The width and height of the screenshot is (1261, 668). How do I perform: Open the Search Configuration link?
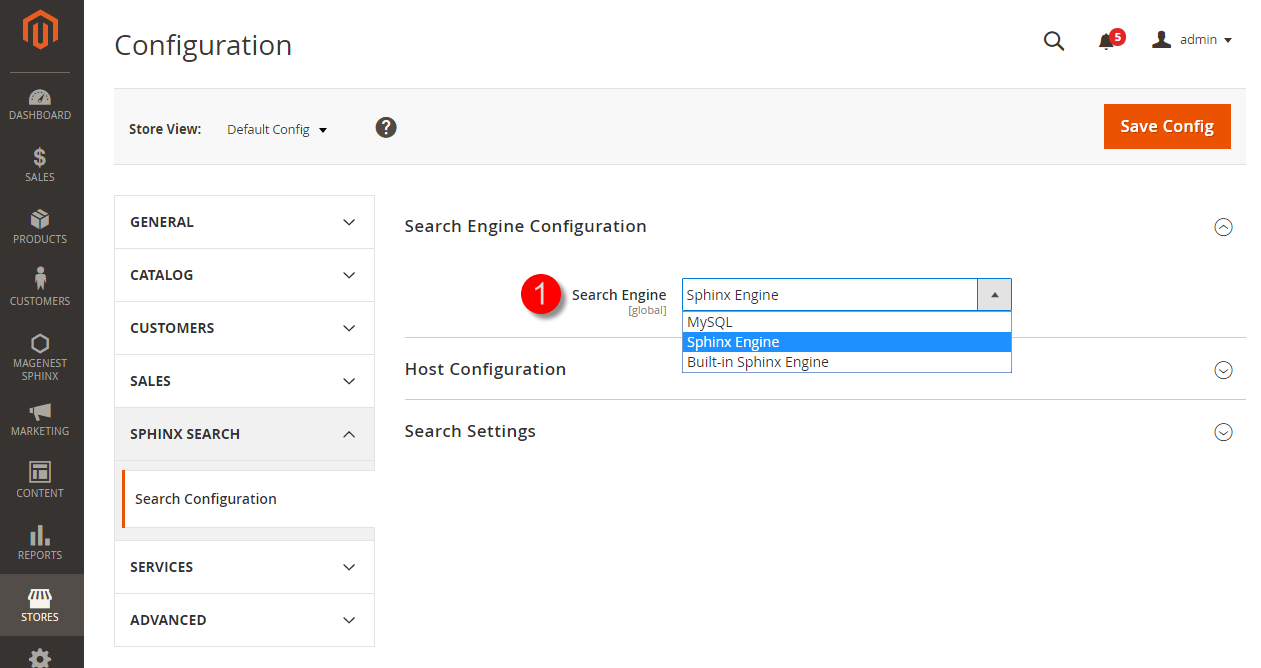point(206,498)
